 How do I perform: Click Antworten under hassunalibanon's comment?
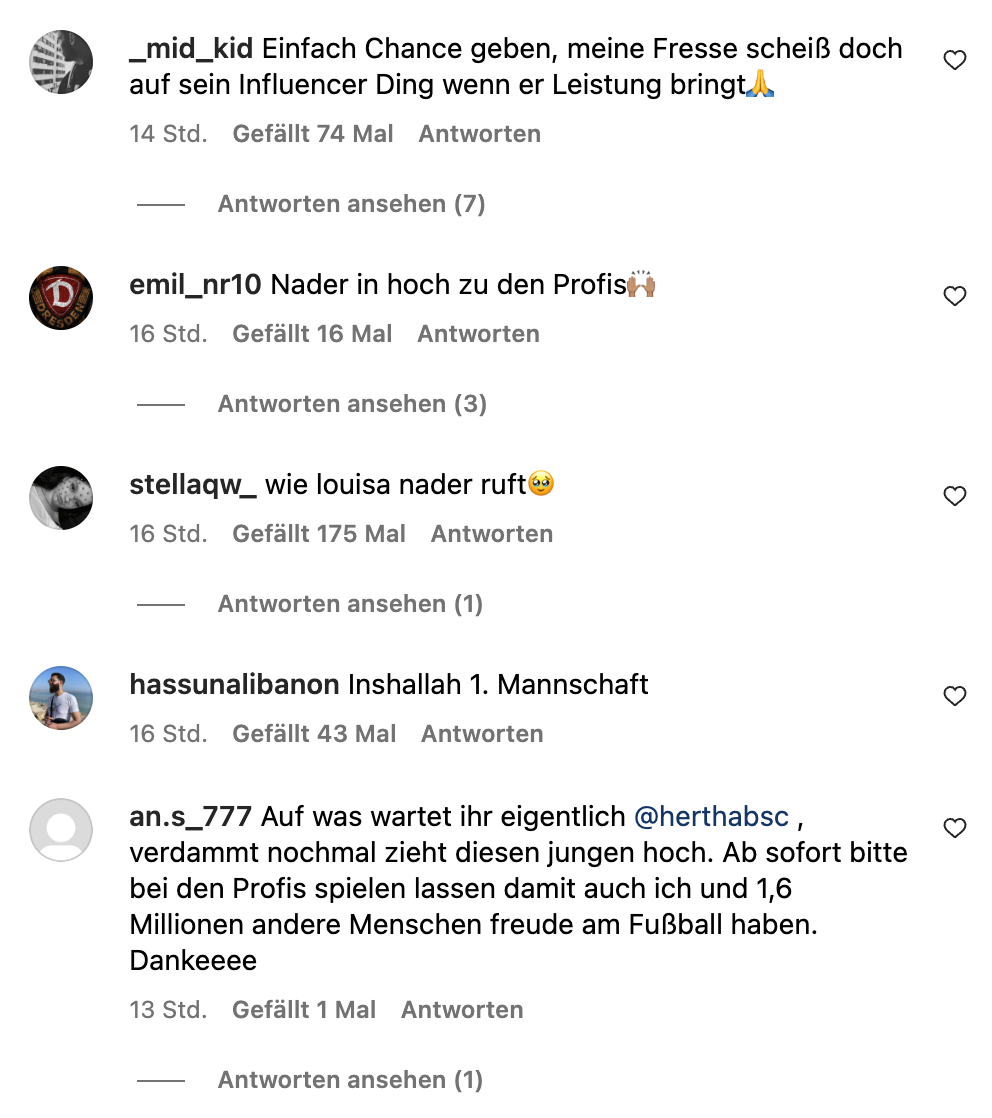coord(482,734)
